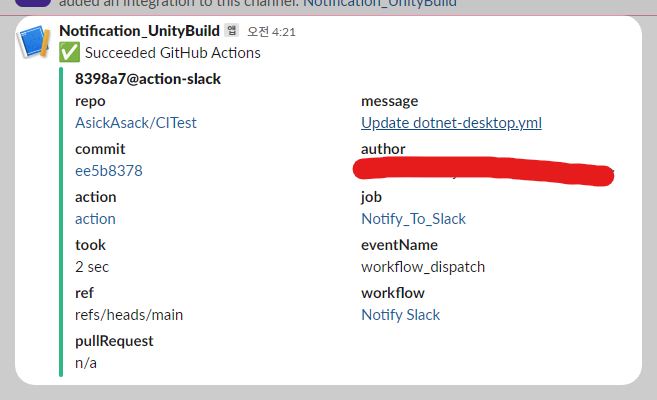Click the pullRequest field label
657x400 pixels.
114,341
